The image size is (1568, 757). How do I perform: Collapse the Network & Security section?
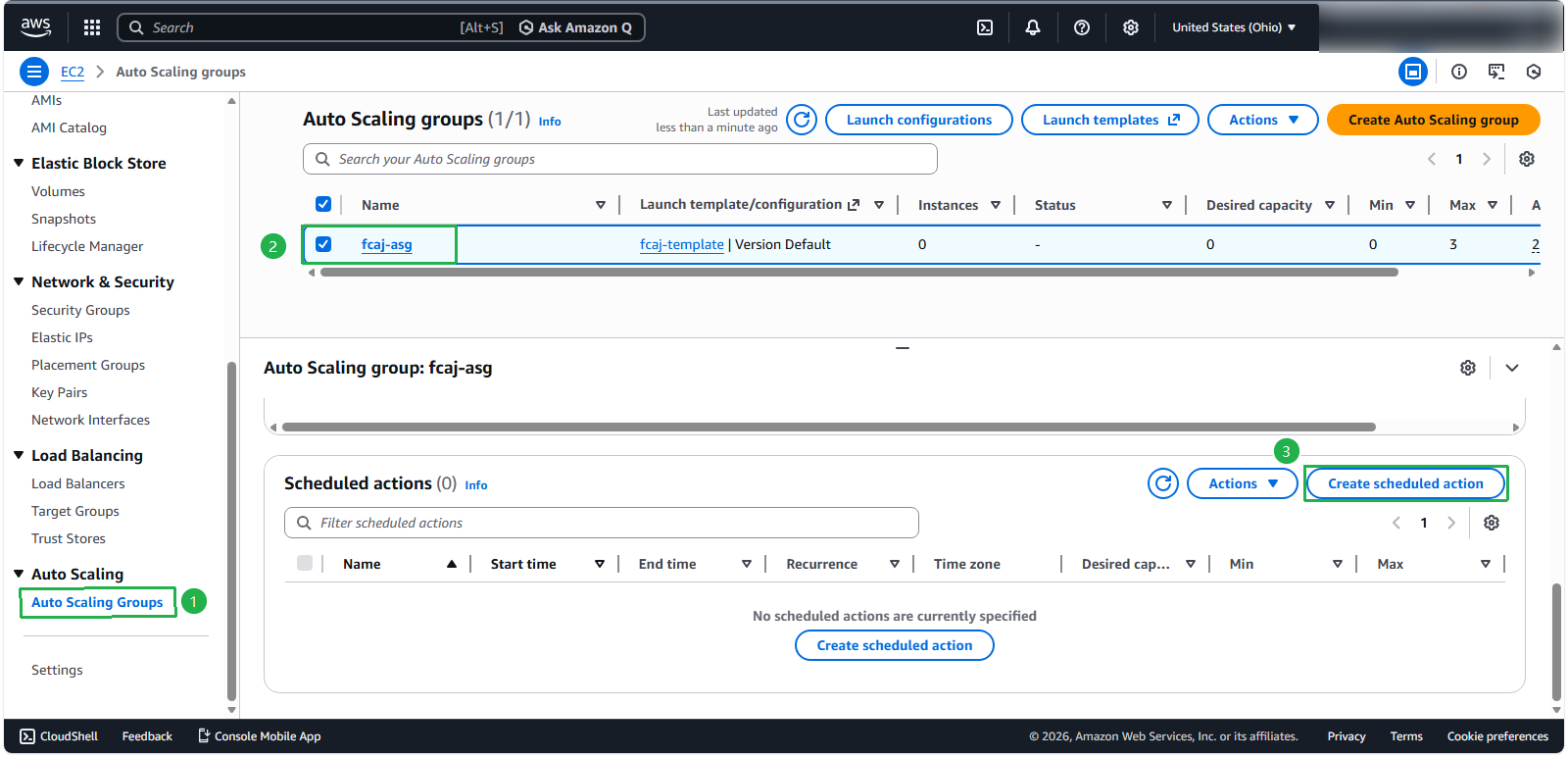click(19, 281)
